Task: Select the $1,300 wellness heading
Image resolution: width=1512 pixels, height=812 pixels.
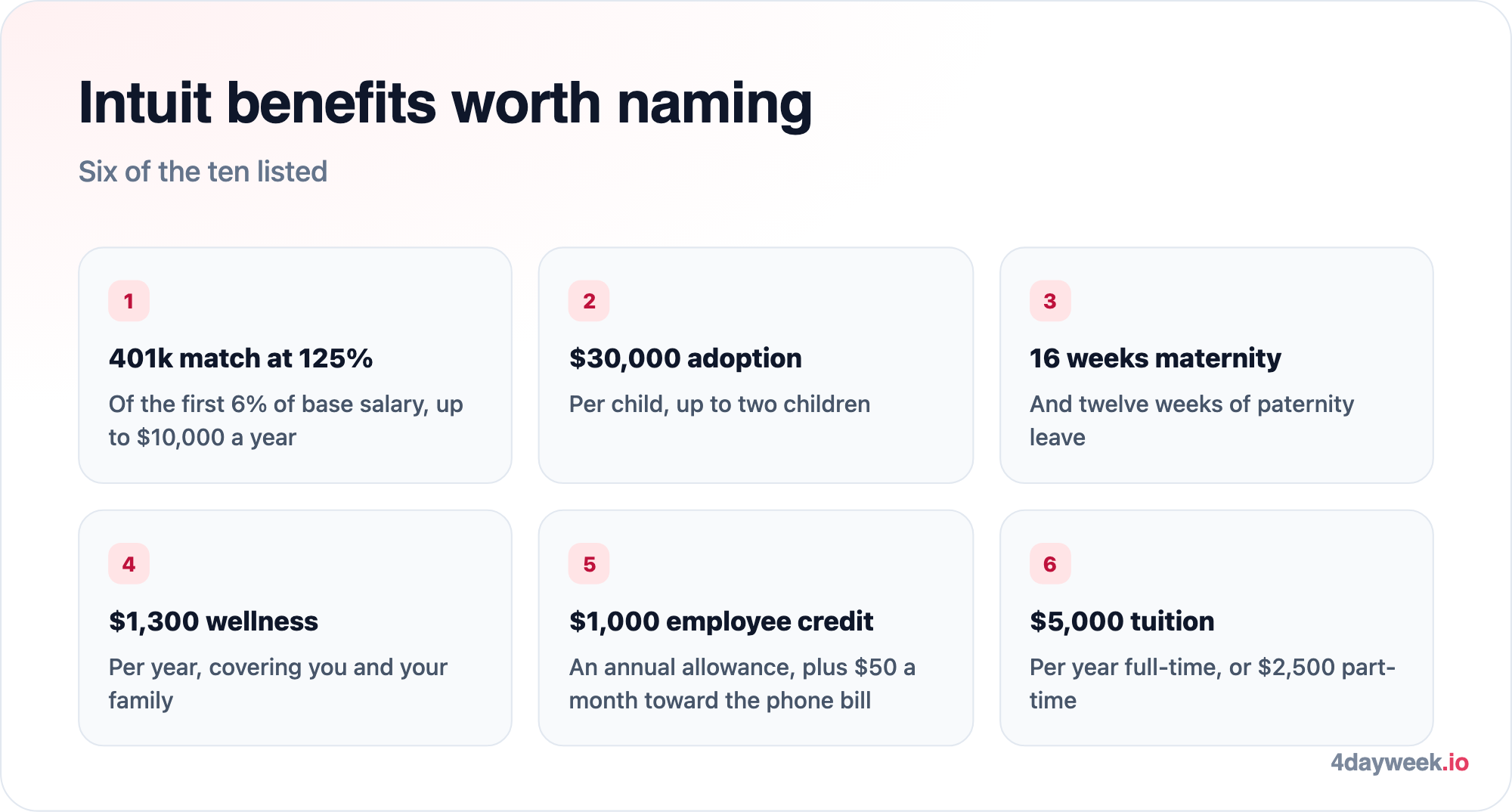Action: click(213, 621)
